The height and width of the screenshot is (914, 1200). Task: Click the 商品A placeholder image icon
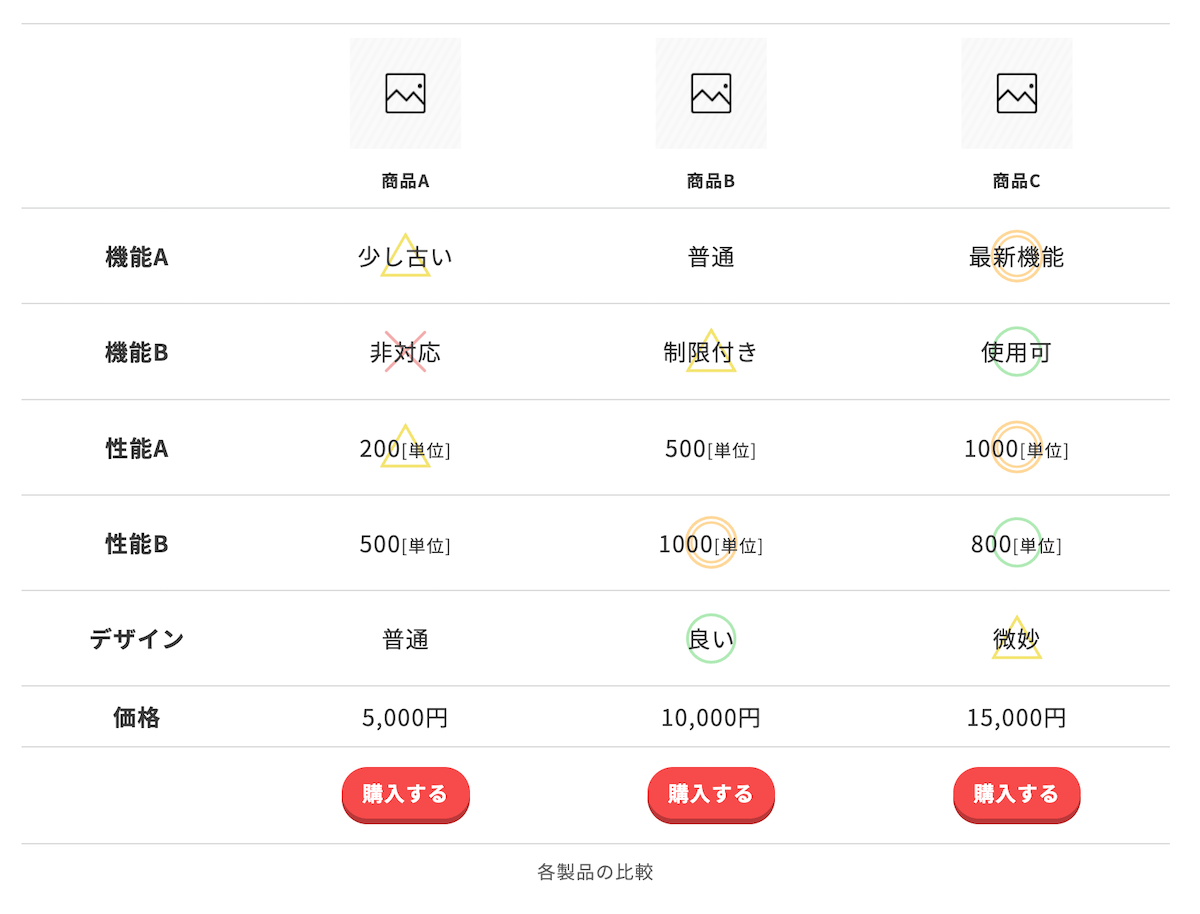pos(405,93)
